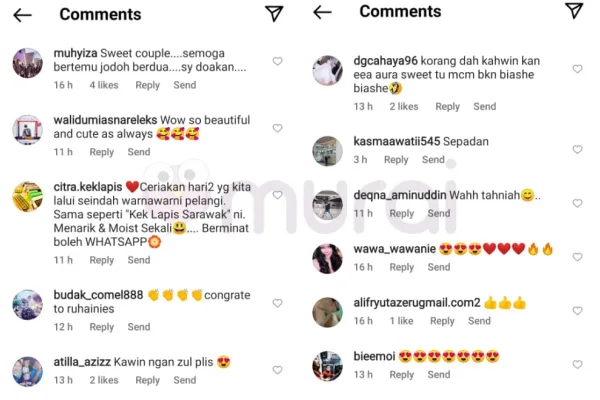View 1 like on alifryutazerugmail.com2 comment
This screenshot has width=600, height=400.
(x=401, y=321)
